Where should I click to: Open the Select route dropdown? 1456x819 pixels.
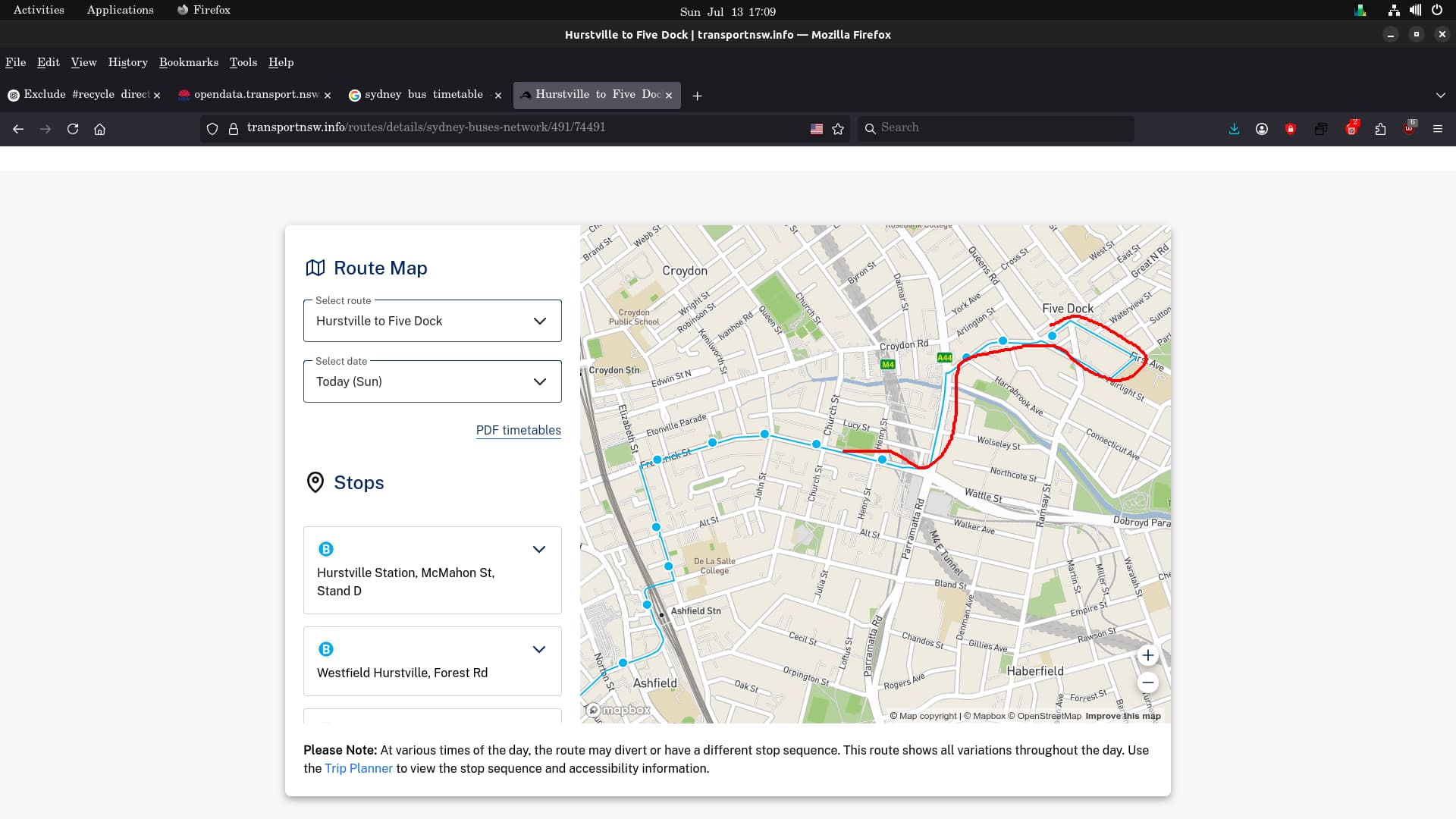[x=432, y=321]
